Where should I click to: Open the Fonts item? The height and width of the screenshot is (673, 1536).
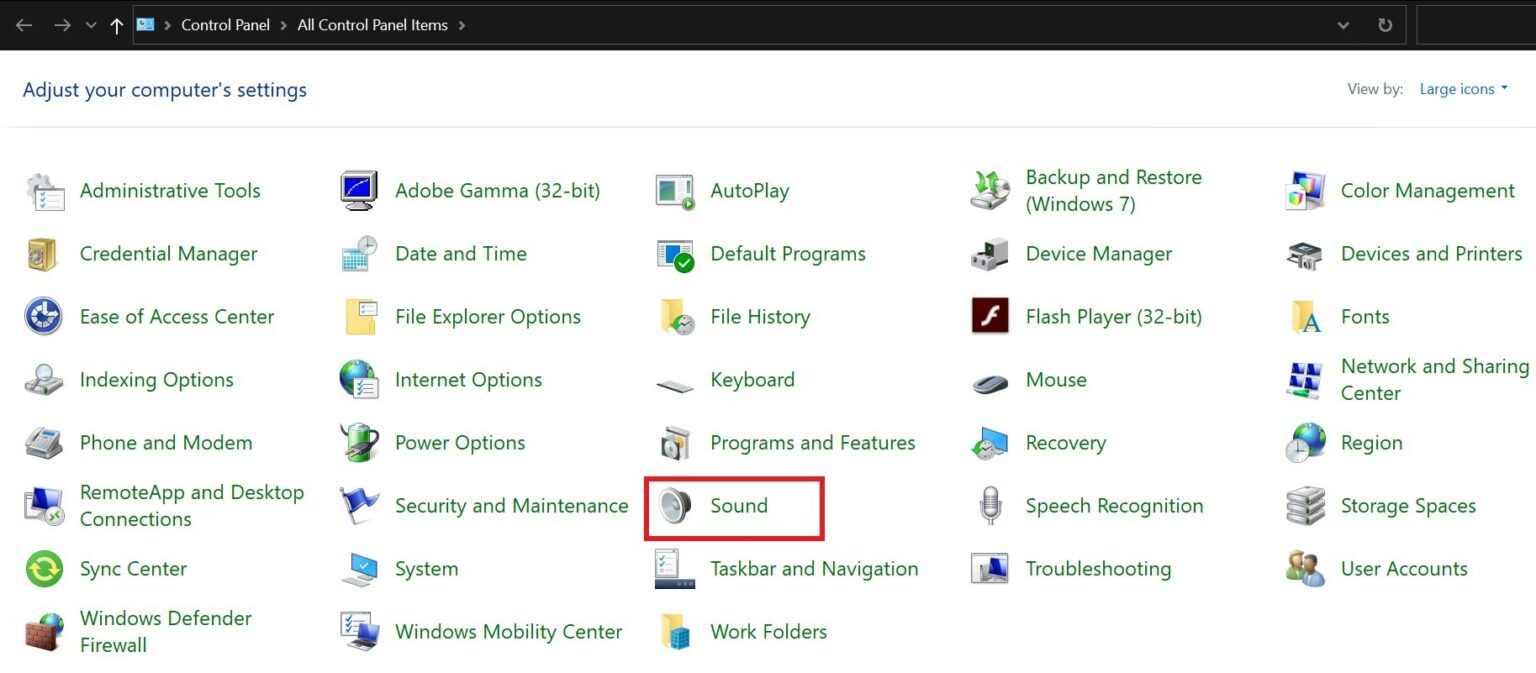[x=1363, y=317]
